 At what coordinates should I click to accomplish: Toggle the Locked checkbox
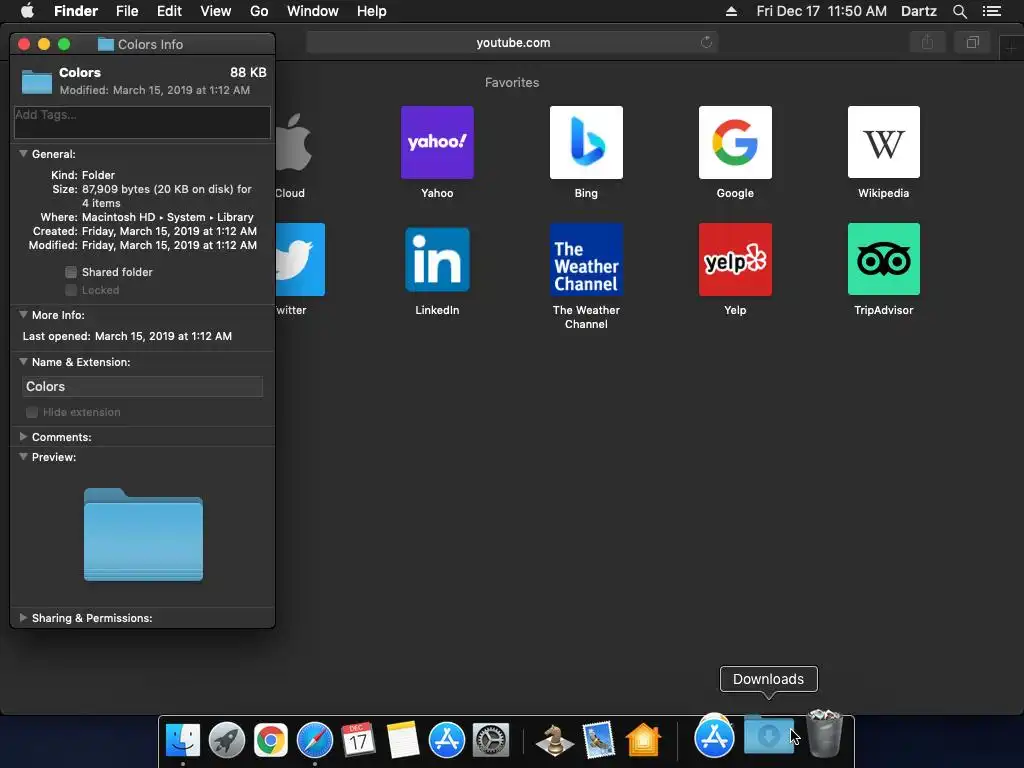click(x=71, y=290)
